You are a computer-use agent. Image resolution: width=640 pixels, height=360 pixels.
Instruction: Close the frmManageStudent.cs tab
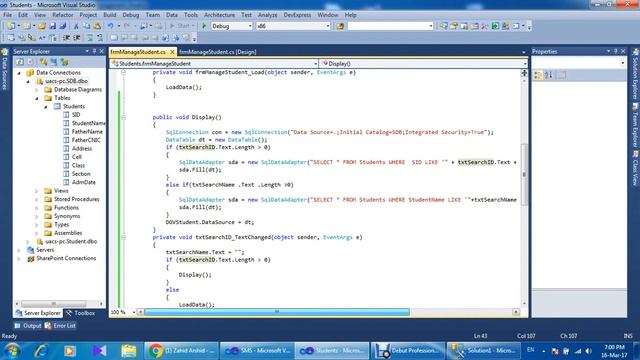tap(172, 52)
